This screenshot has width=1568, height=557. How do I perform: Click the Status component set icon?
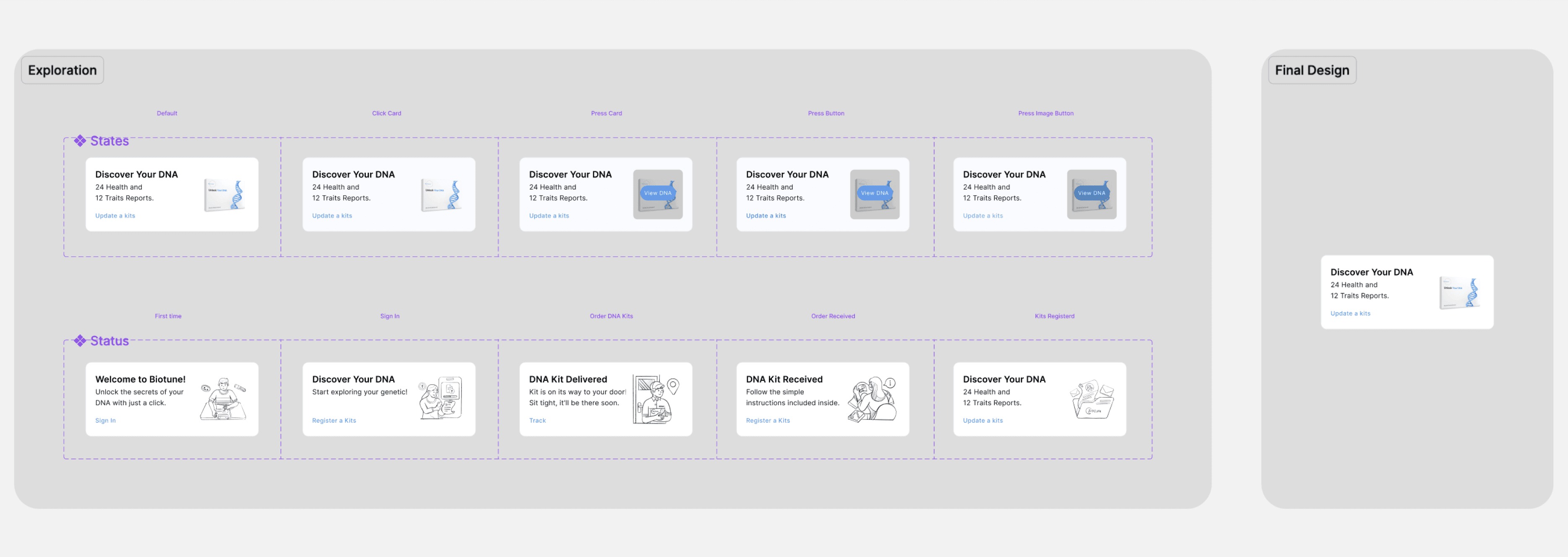(x=80, y=341)
